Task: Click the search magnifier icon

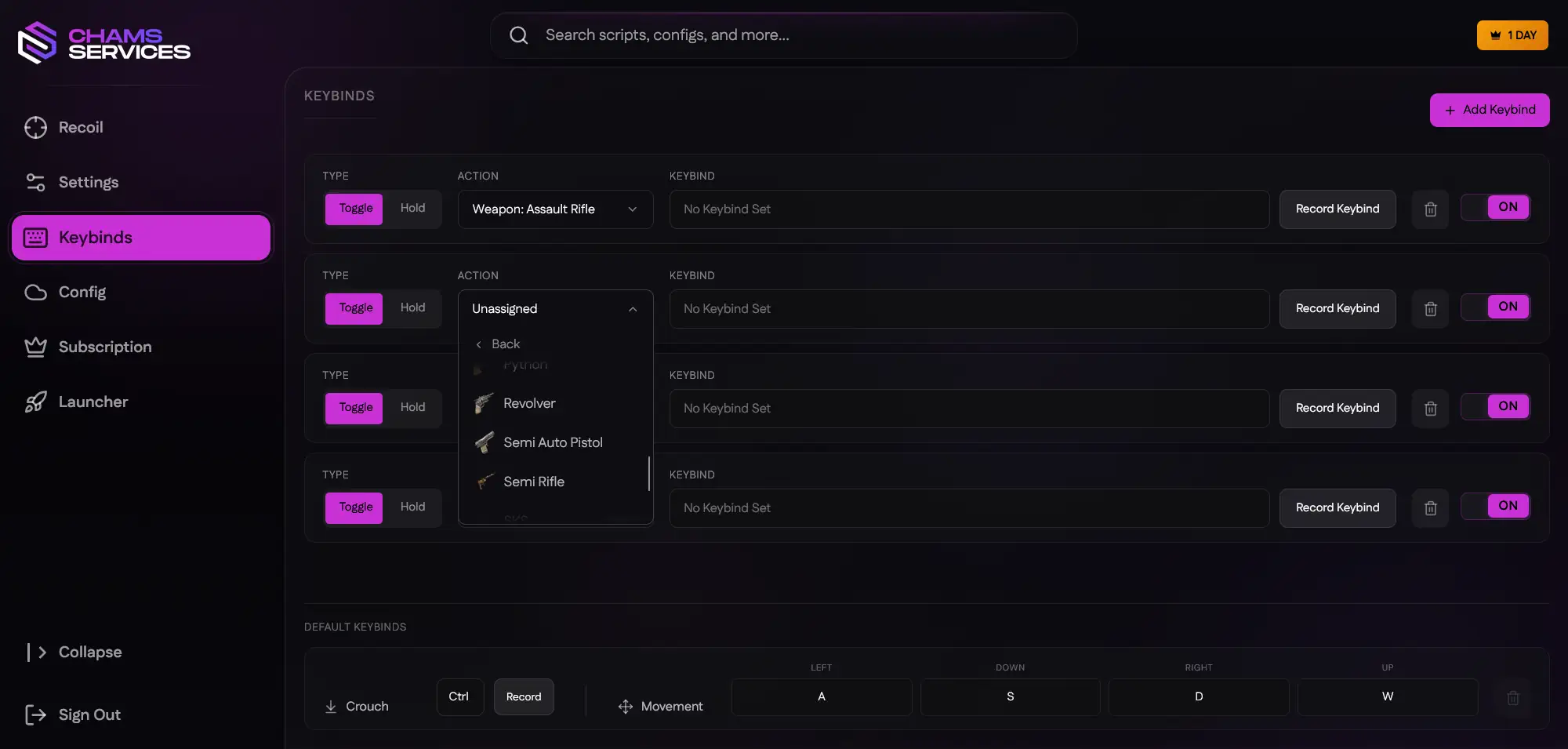Action: click(x=518, y=35)
